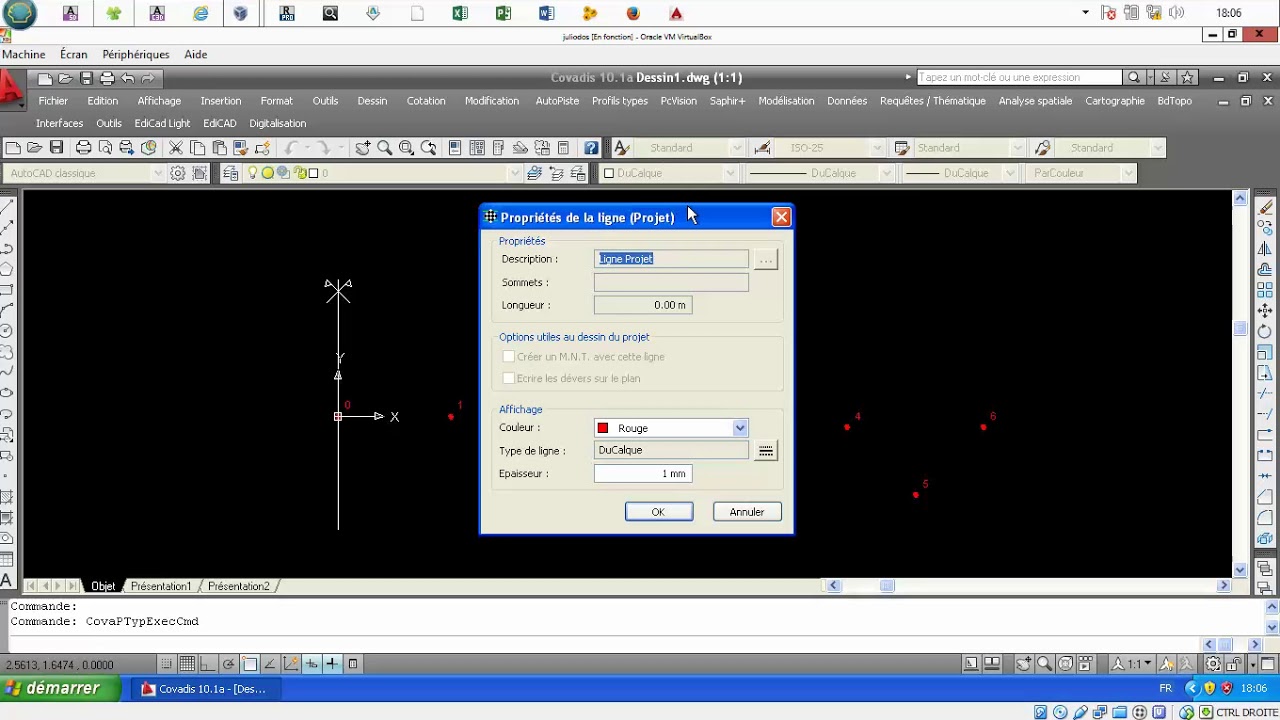Image resolution: width=1280 pixels, height=720 pixels.
Task: Click the Annuler button
Action: 747,512
